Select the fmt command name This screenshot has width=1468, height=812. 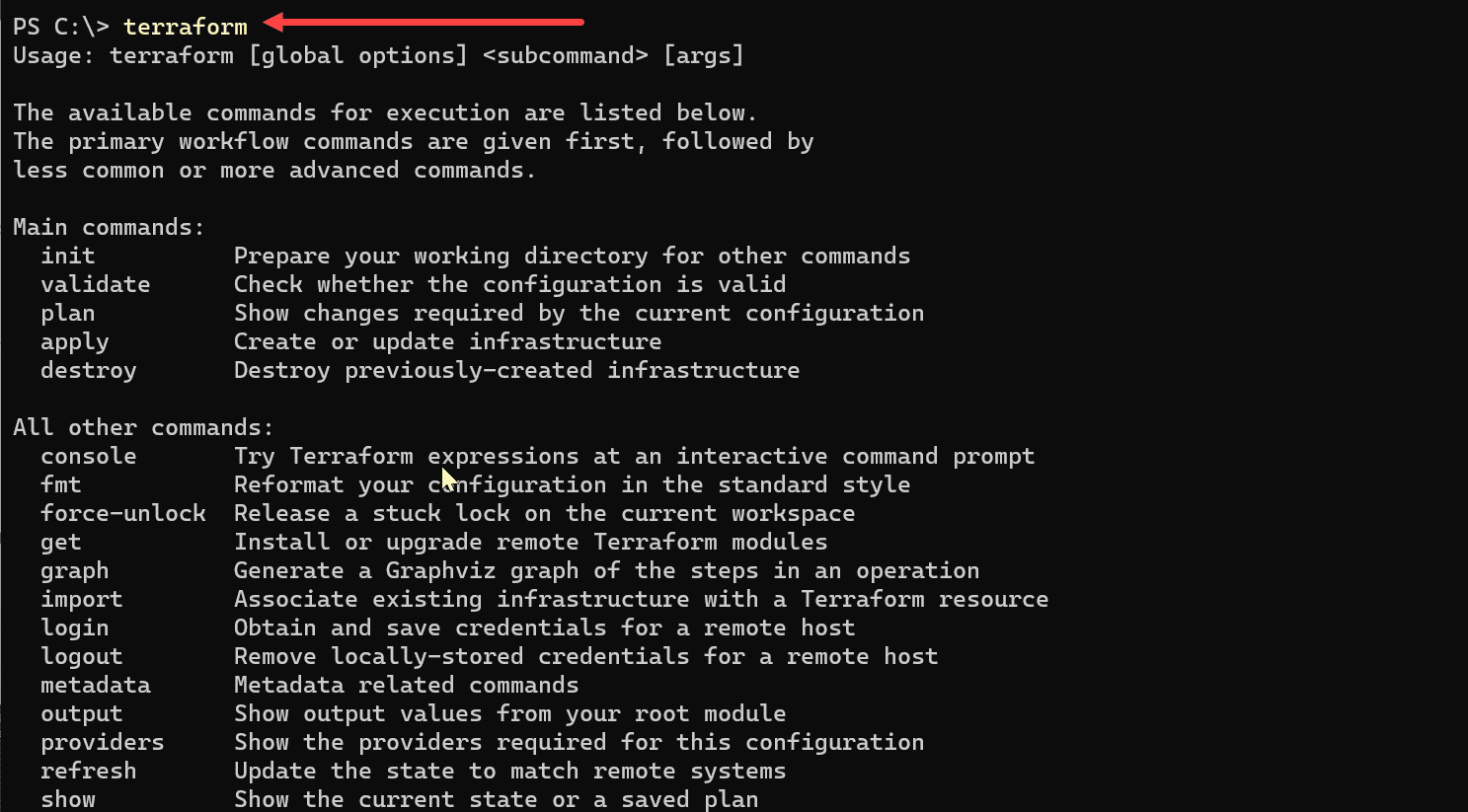61,484
